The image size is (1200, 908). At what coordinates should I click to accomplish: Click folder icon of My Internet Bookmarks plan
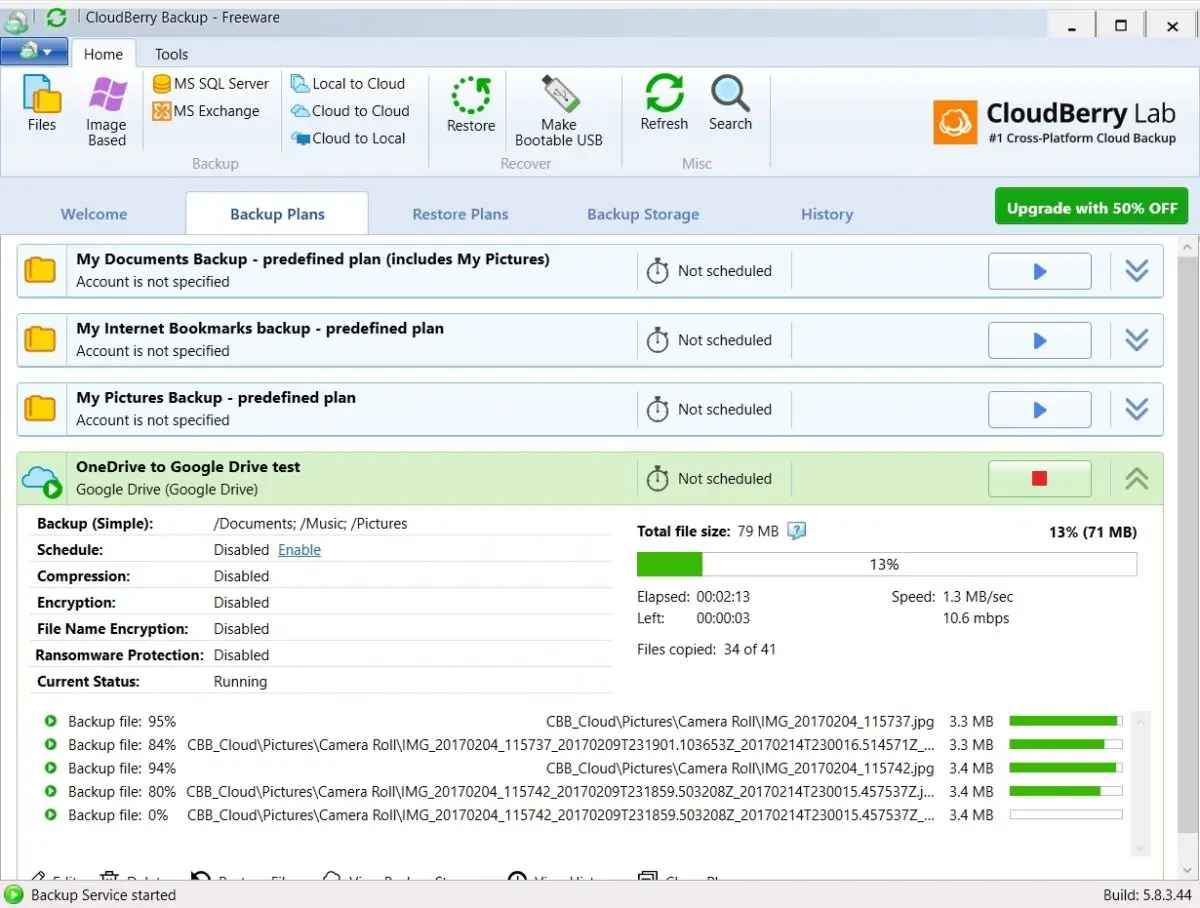(x=40, y=339)
